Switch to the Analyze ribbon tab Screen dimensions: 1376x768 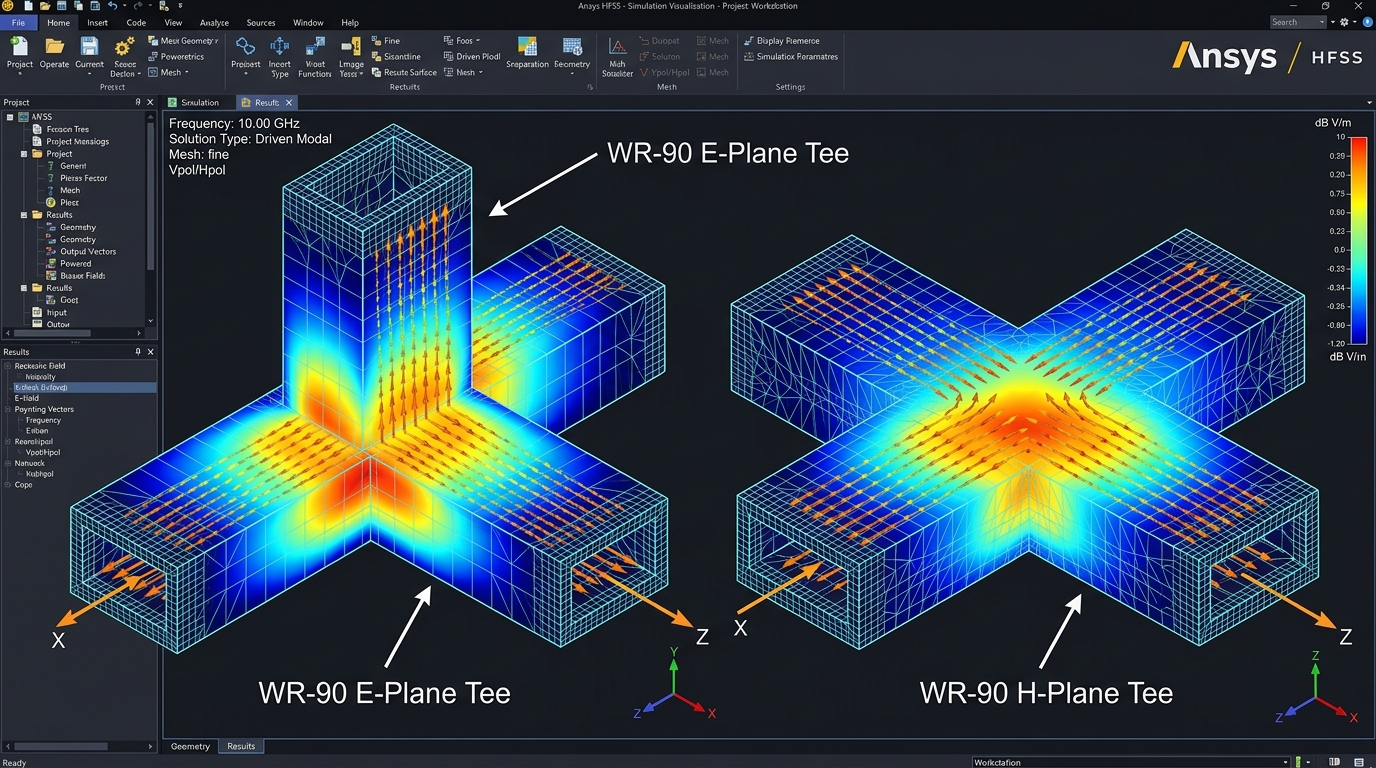coord(214,22)
